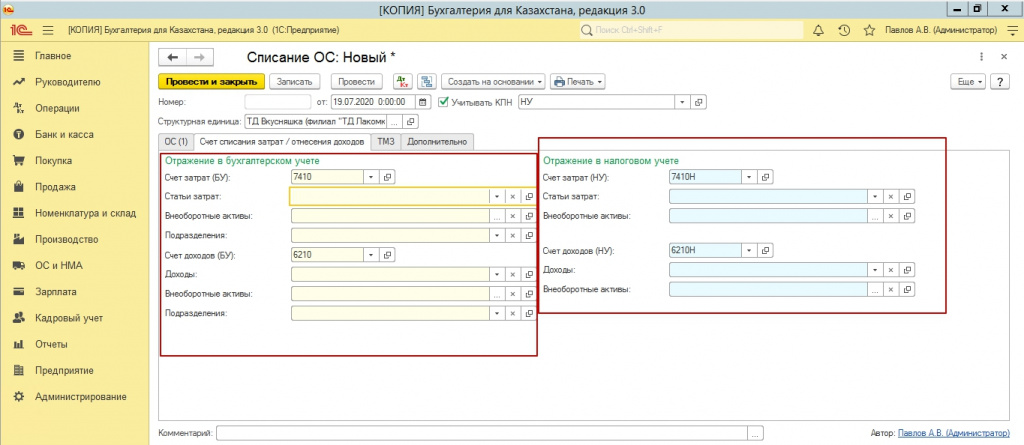Show Дт/Кт document postings

tap(403, 82)
